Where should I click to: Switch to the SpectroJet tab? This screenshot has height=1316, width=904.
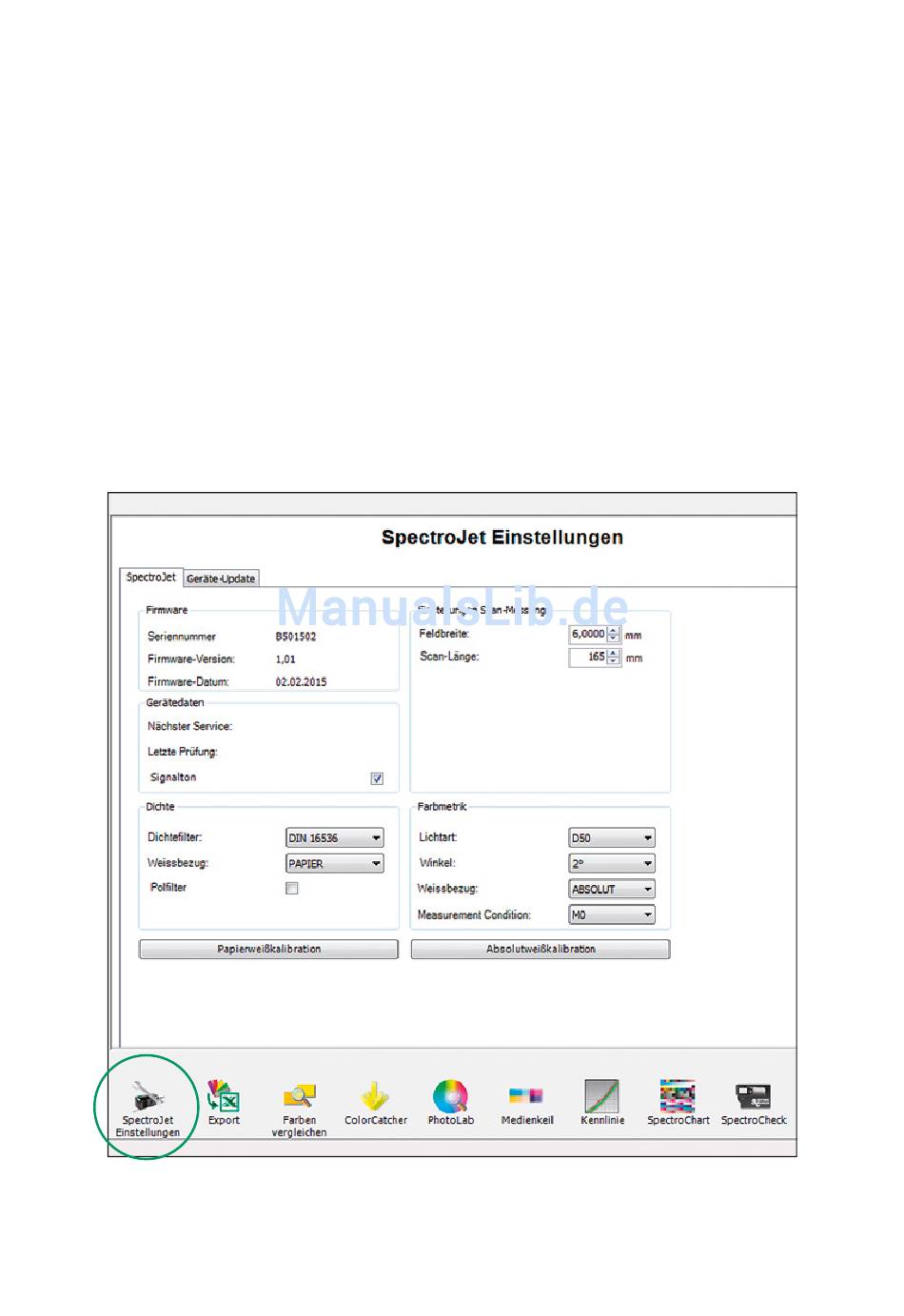coord(151,578)
